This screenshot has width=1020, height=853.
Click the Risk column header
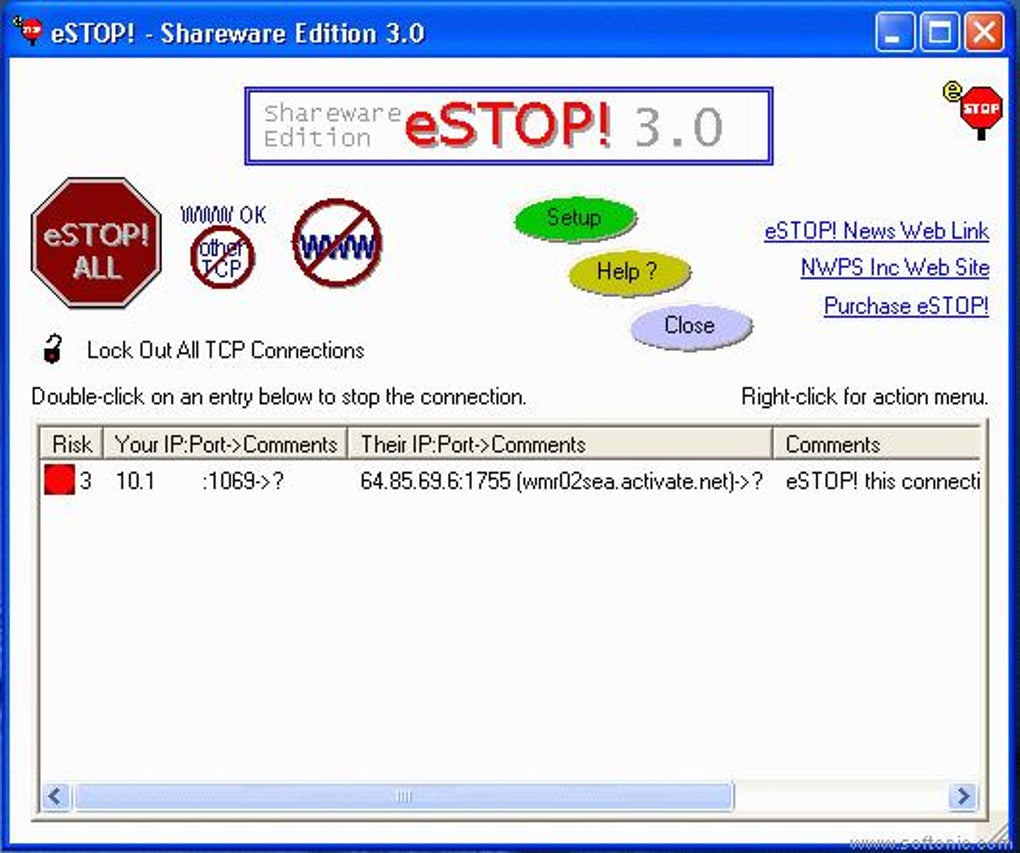pyautogui.click(x=69, y=444)
